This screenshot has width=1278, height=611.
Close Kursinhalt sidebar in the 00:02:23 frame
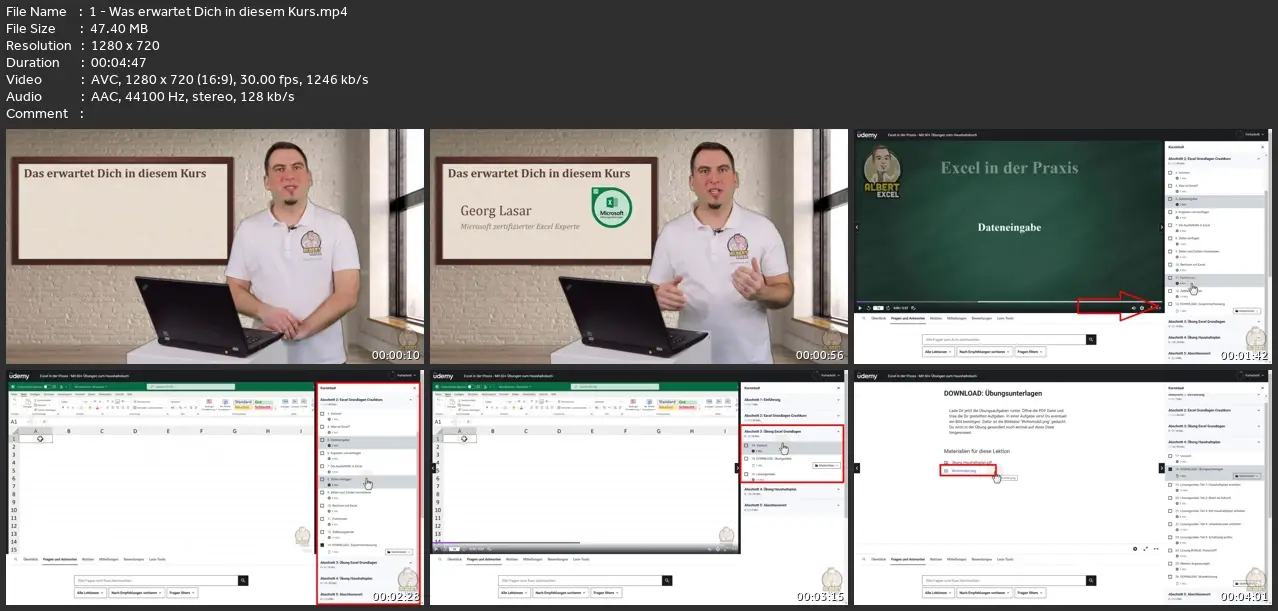point(414,388)
